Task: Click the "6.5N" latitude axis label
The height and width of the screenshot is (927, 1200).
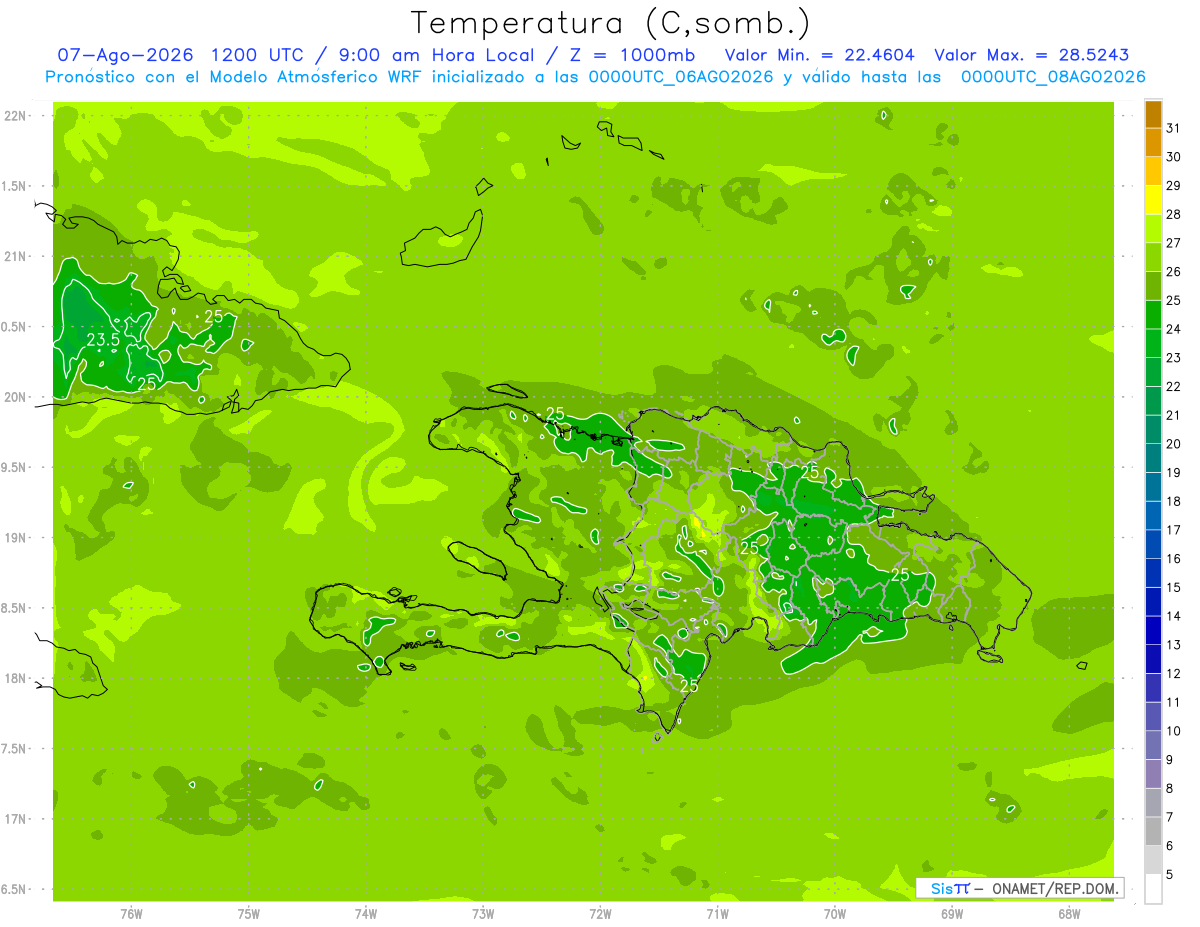Action: 14,889
